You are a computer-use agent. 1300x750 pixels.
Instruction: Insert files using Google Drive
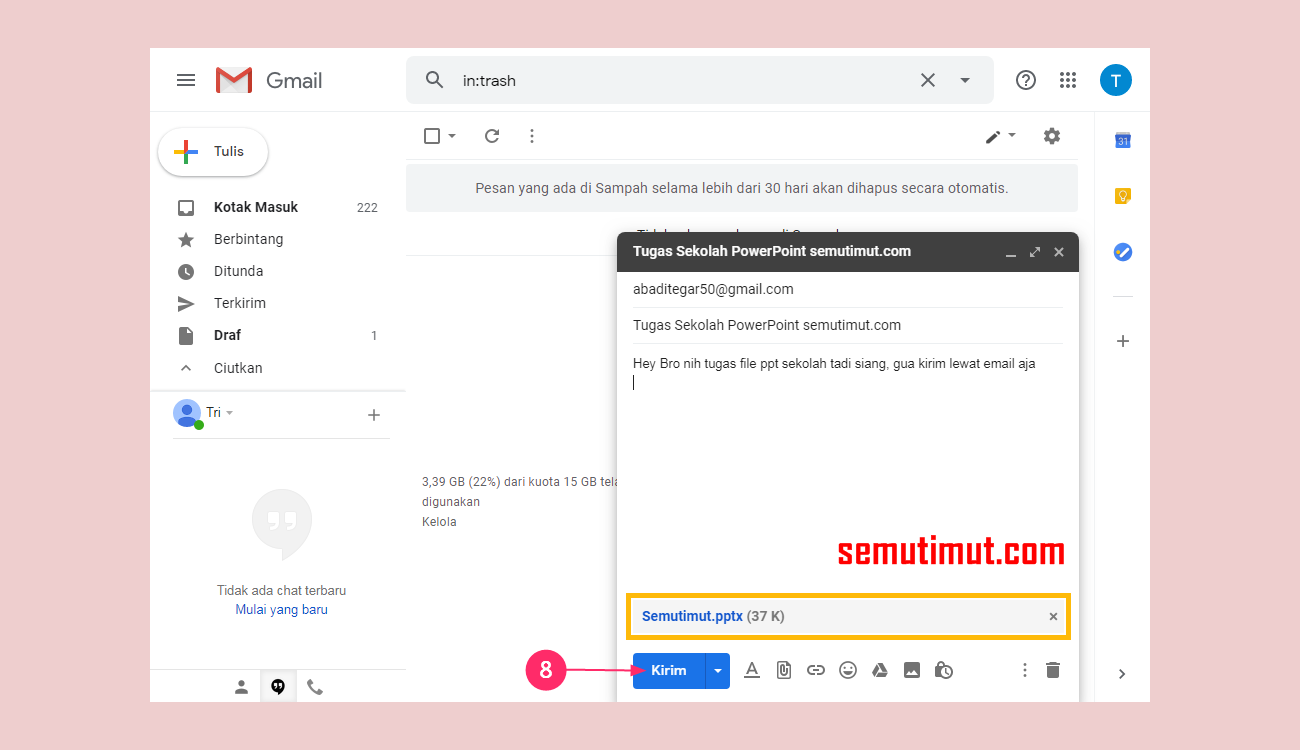(x=880, y=671)
